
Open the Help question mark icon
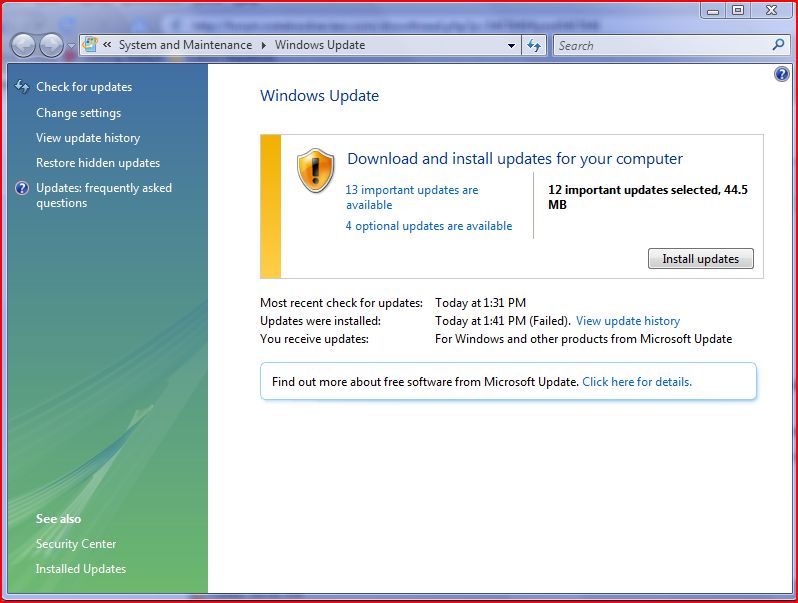pyautogui.click(x=782, y=74)
